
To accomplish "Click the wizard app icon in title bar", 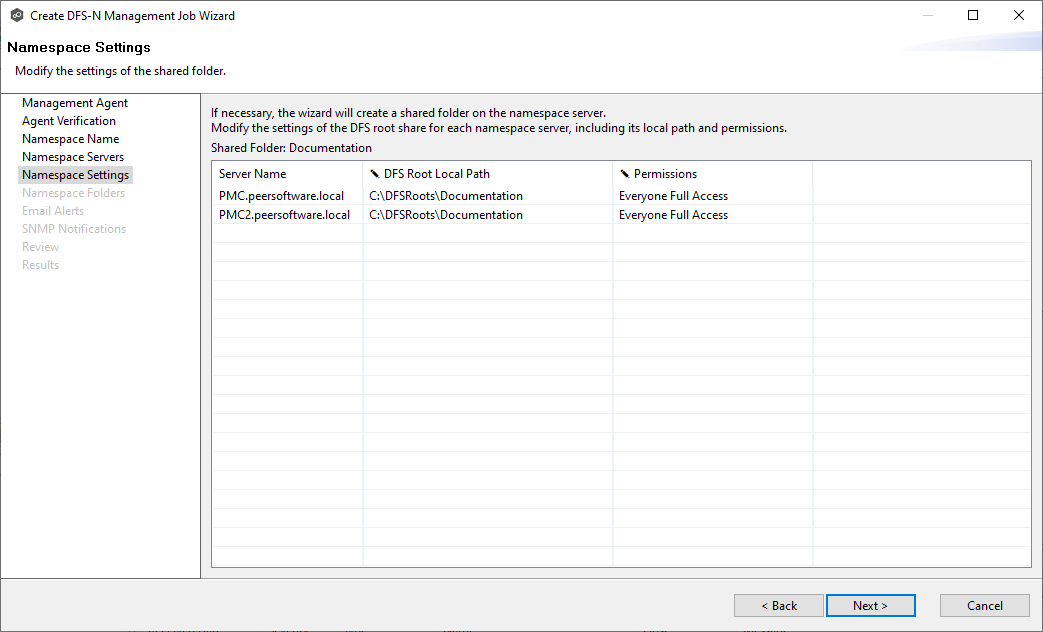I will [17, 15].
